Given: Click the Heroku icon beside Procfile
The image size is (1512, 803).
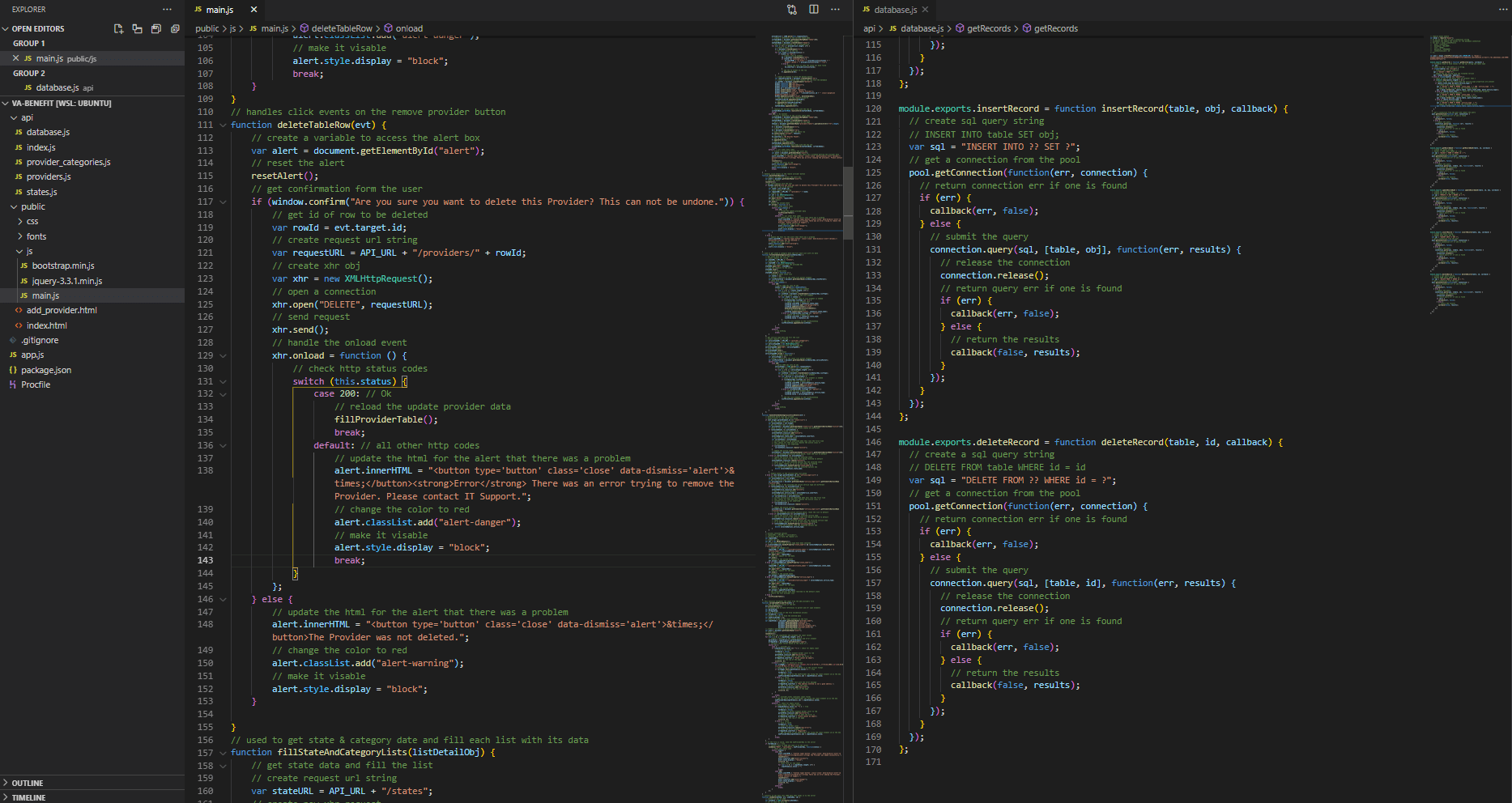Looking at the screenshot, I should pos(13,385).
